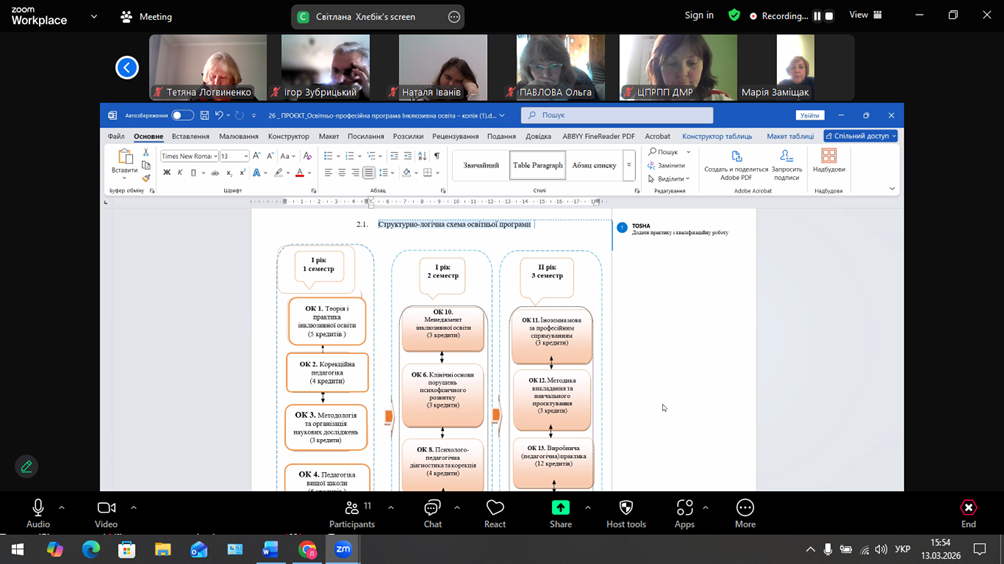Click the Format Painter brush icon
Image resolution: width=1004 pixels, height=564 pixels.
click(x=146, y=177)
